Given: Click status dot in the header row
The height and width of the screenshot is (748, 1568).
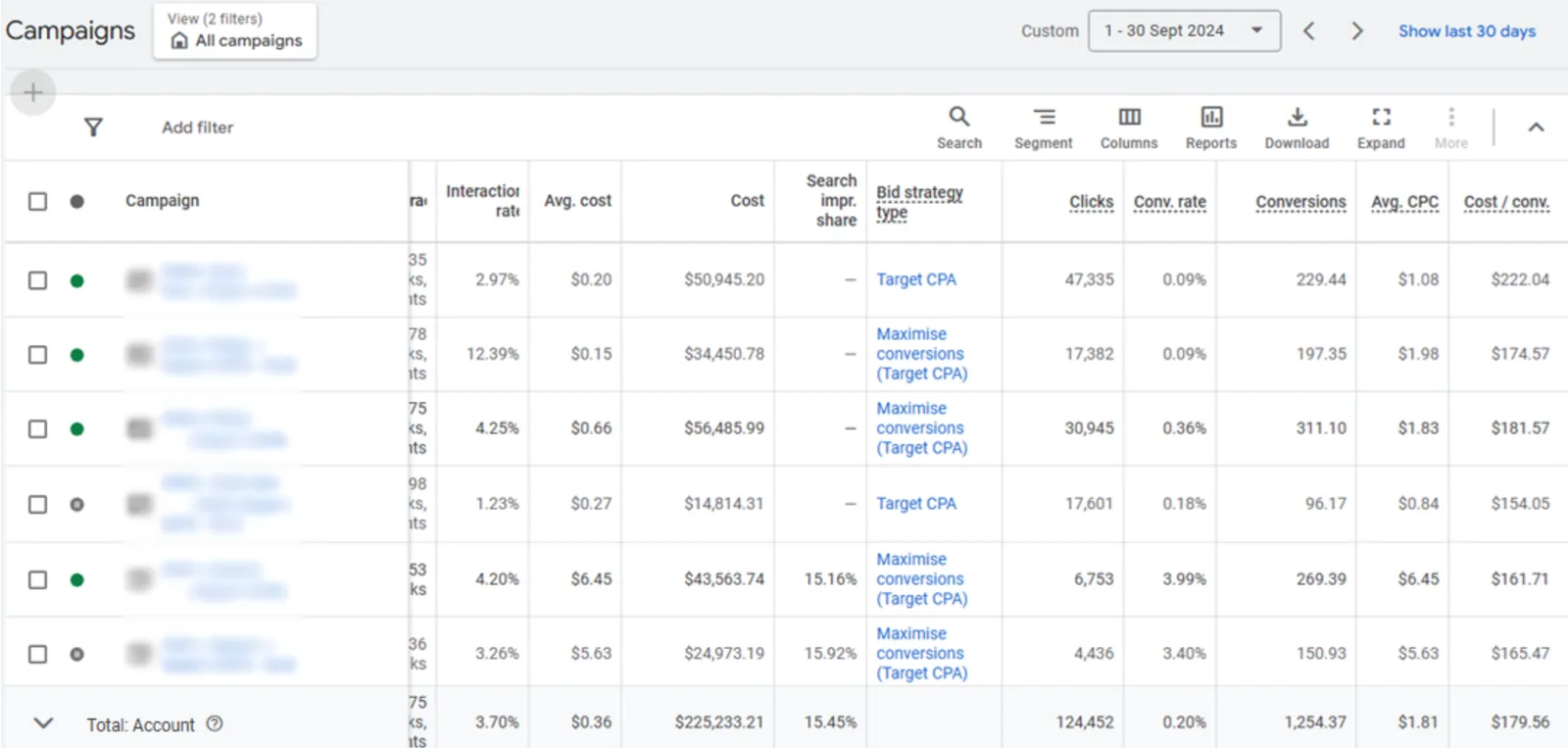Looking at the screenshot, I should coord(76,201).
